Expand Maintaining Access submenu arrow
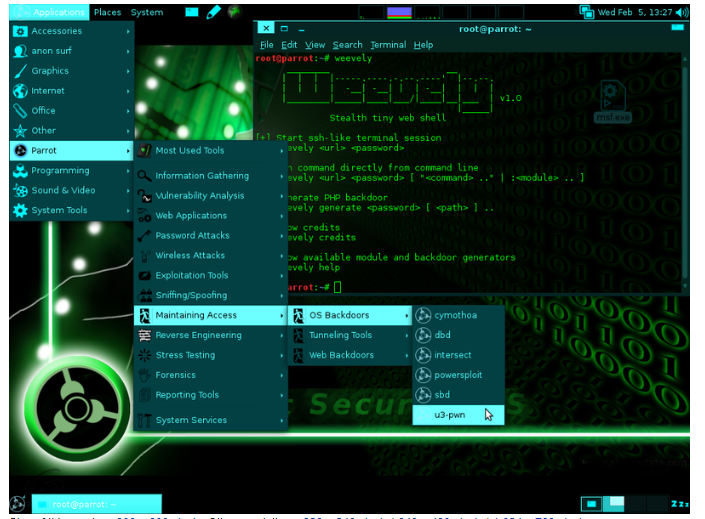This screenshot has width=705, height=519. tap(282, 316)
